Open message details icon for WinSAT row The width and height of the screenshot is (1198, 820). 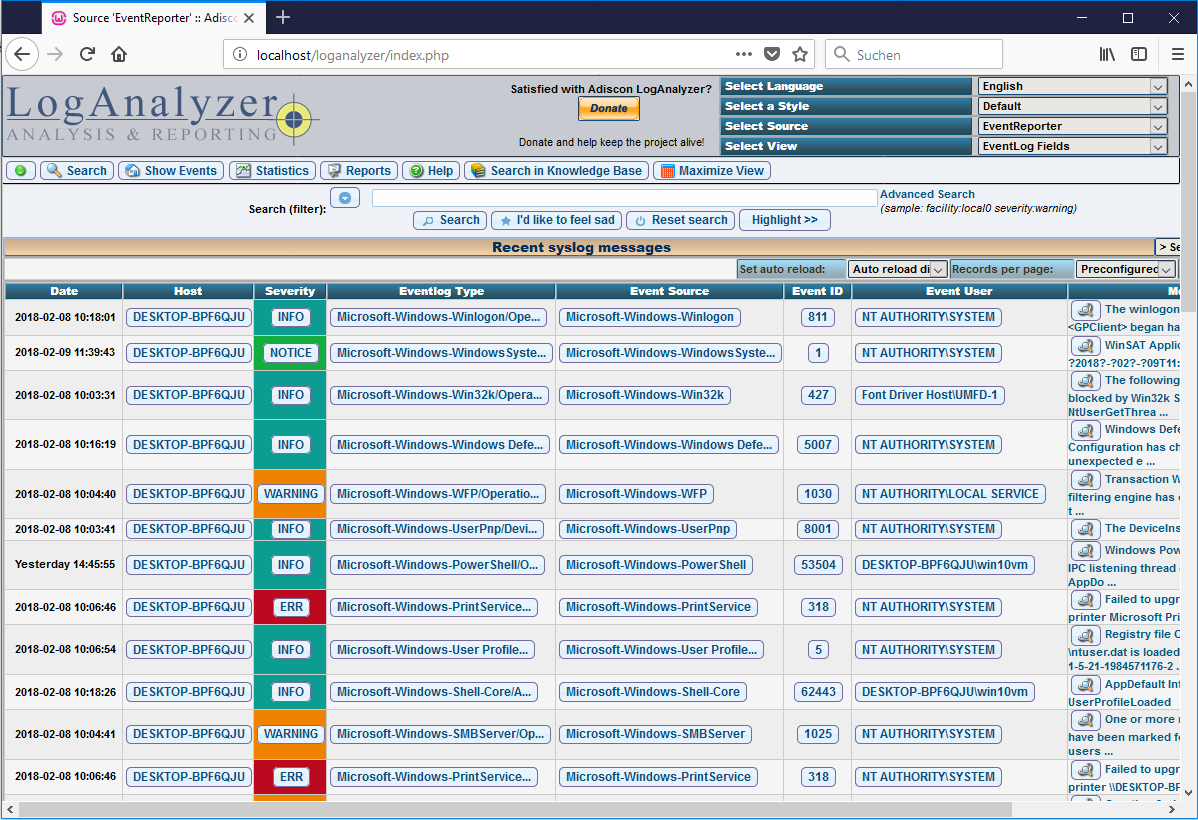(1084, 345)
